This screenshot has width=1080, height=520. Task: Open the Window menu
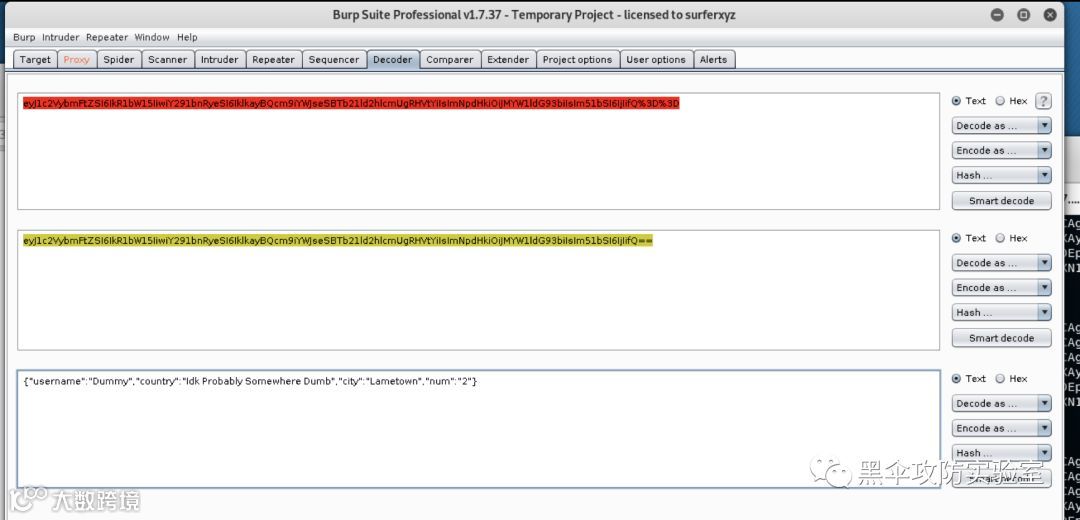click(152, 37)
